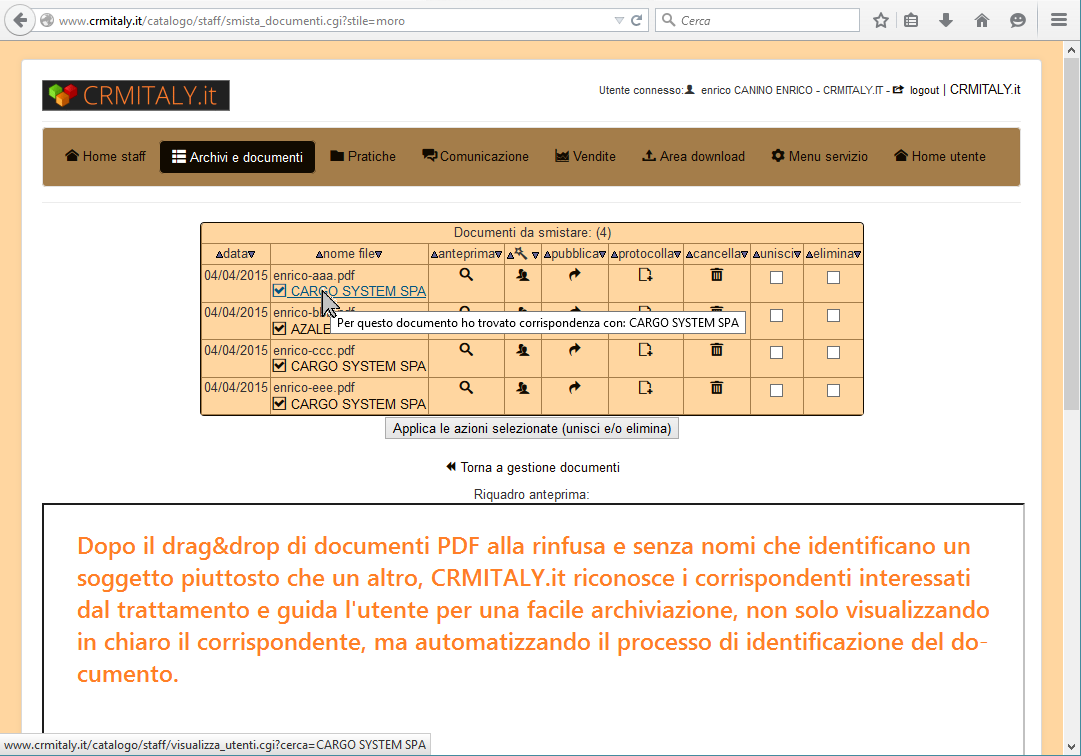The height and width of the screenshot is (756, 1081).
Task: Delete enrico-ccc.pdf using the trash icon
Action: pos(716,350)
